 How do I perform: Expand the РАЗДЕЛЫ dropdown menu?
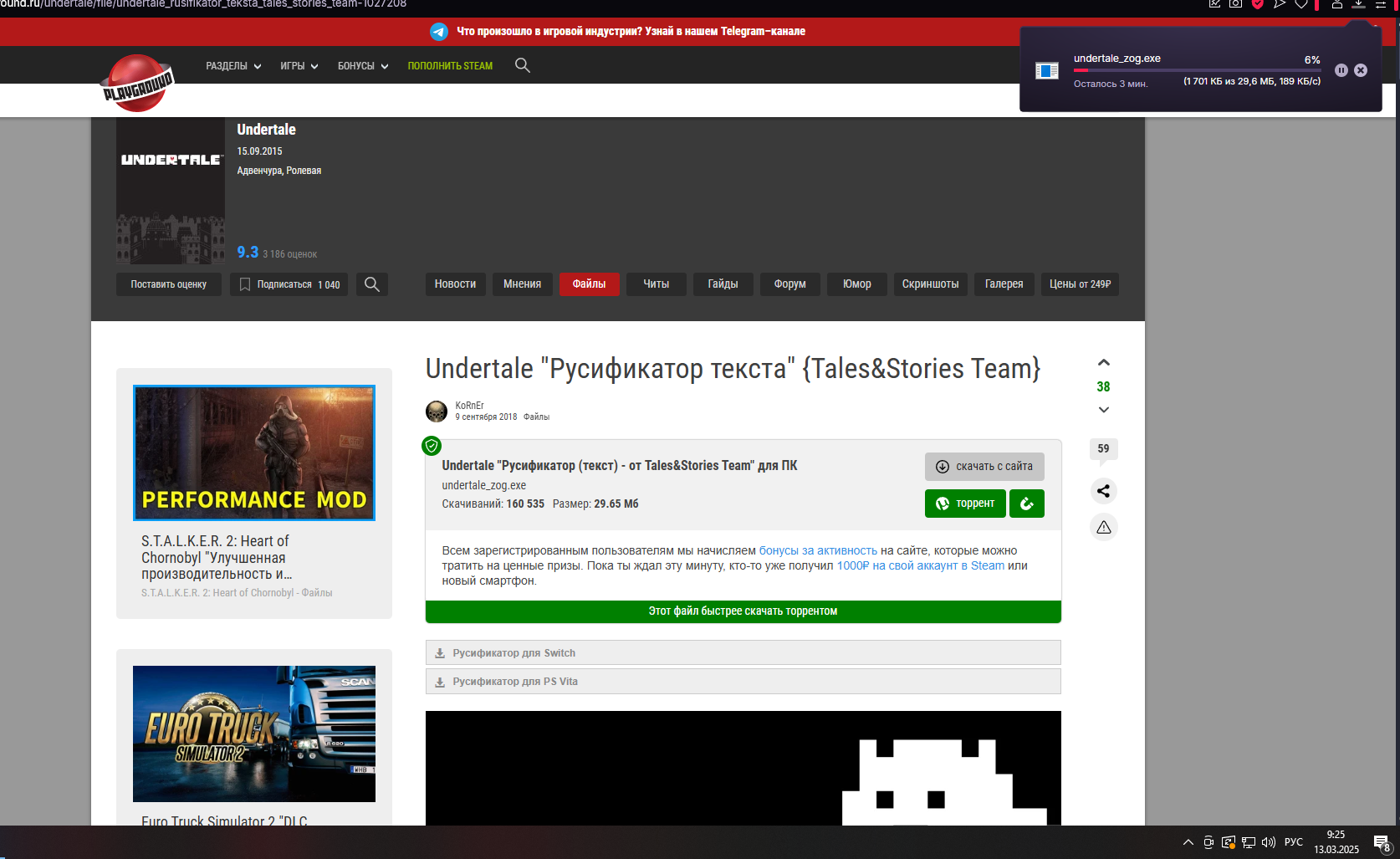pos(234,66)
